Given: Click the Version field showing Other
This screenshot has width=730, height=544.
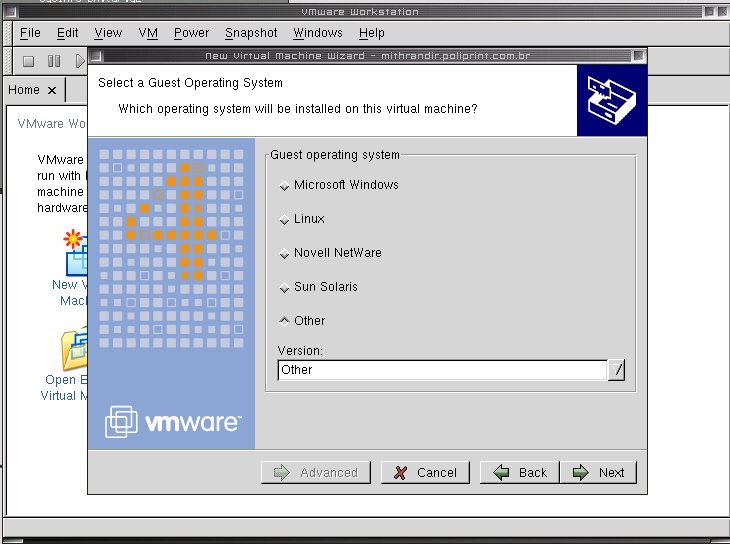Looking at the screenshot, I should click(x=441, y=370).
